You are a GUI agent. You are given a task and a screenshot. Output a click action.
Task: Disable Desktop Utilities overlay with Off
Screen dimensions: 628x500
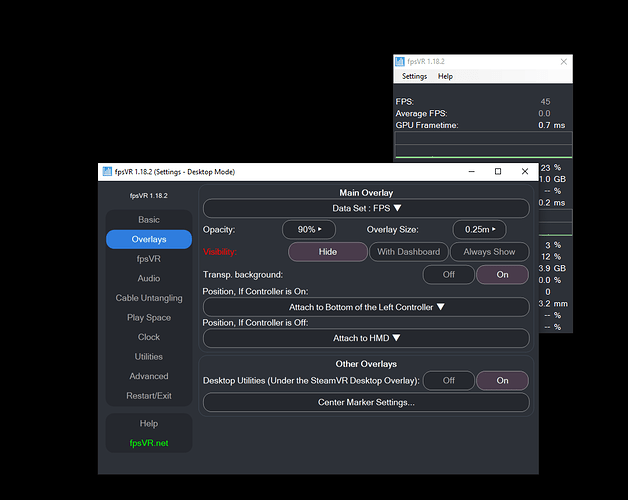(x=449, y=380)
